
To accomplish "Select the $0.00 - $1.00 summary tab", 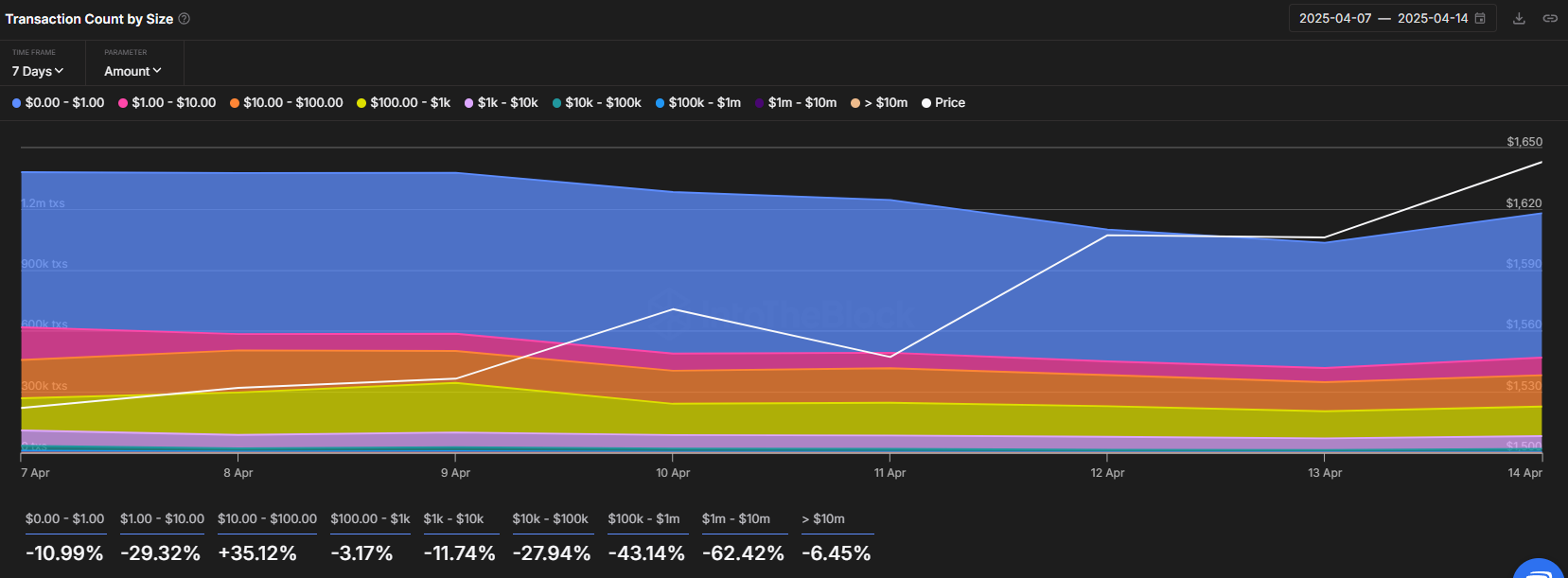I will (x=65, y=536).
